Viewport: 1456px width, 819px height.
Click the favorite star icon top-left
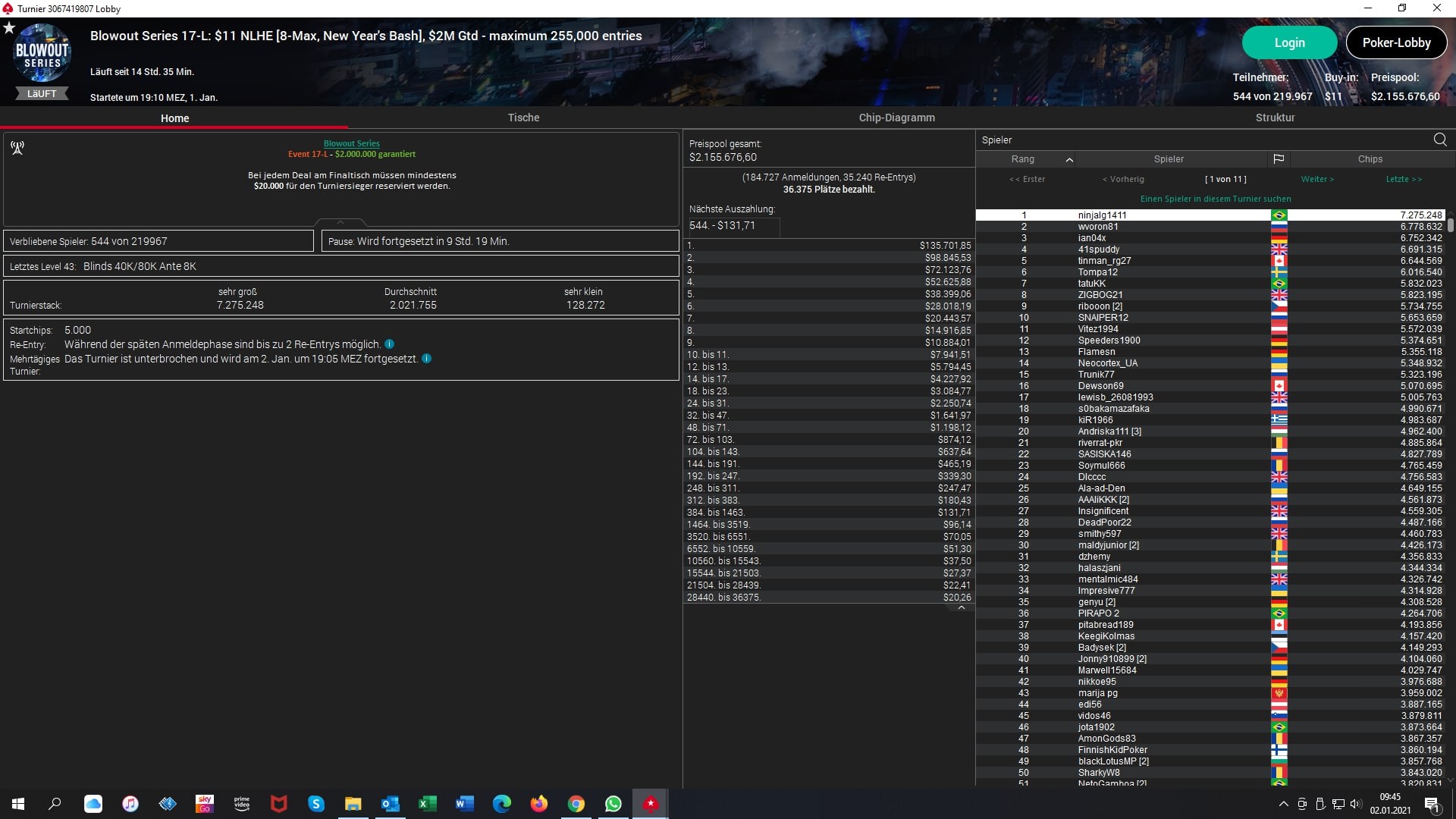[9, 28]
